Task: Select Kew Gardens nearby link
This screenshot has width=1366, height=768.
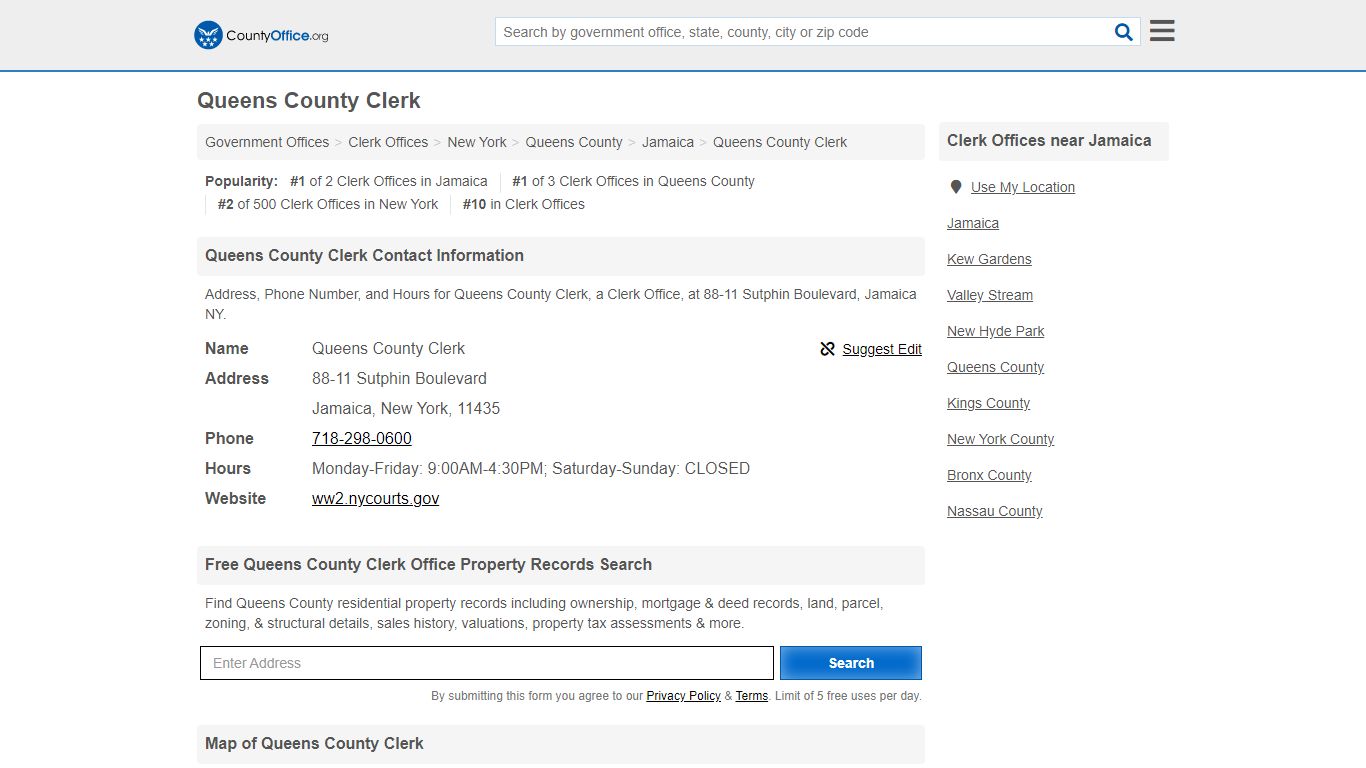Action: pyautogui.click(x=989, y=259)
